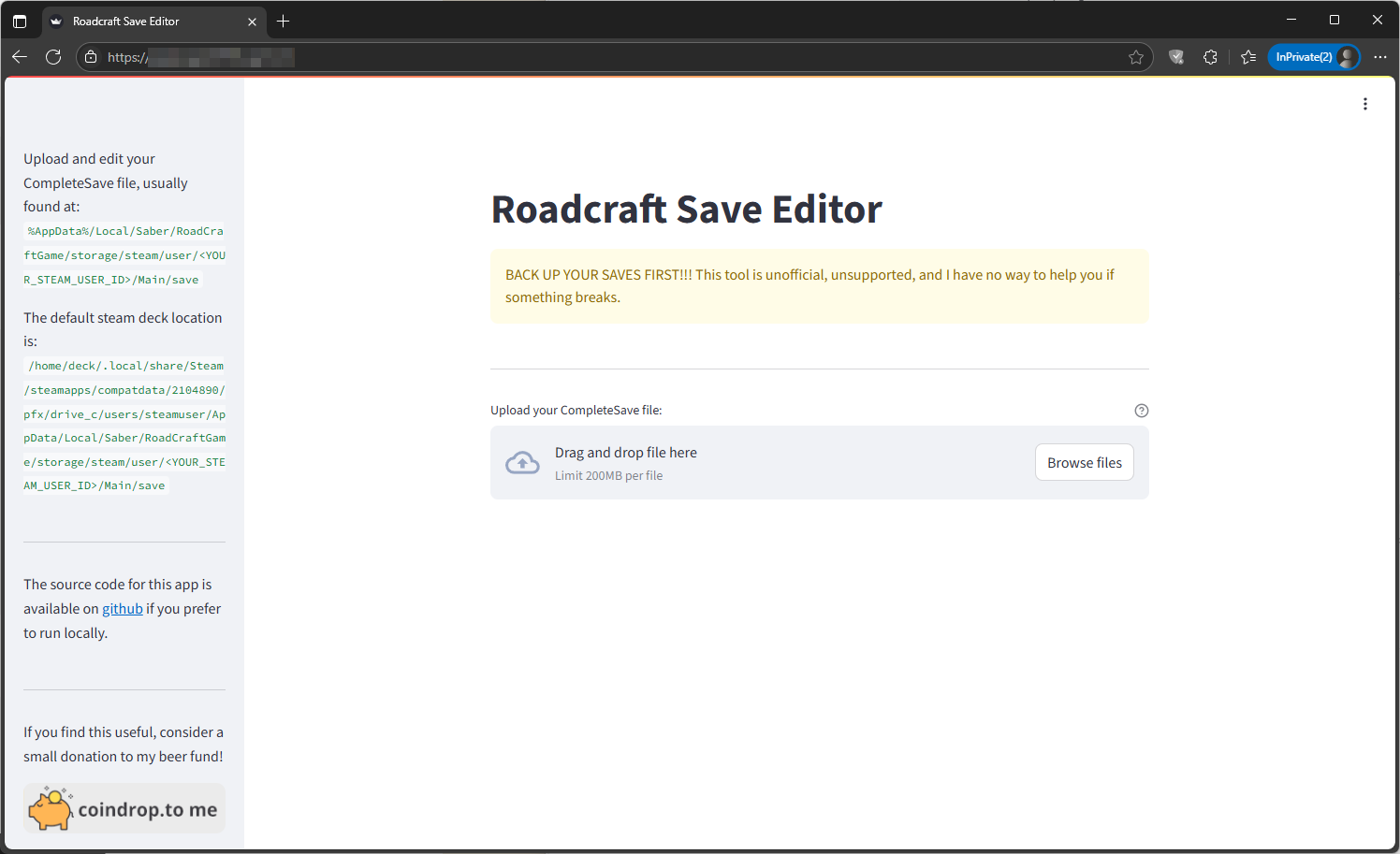
Task: Open tracking prevention shield icon
Action: coord(1176,57)
